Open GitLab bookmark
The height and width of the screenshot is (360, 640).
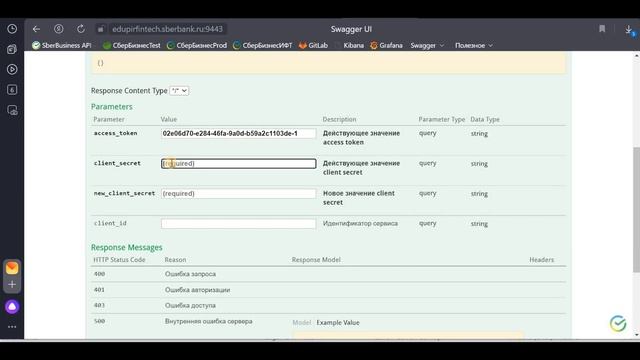coord(313,45)
